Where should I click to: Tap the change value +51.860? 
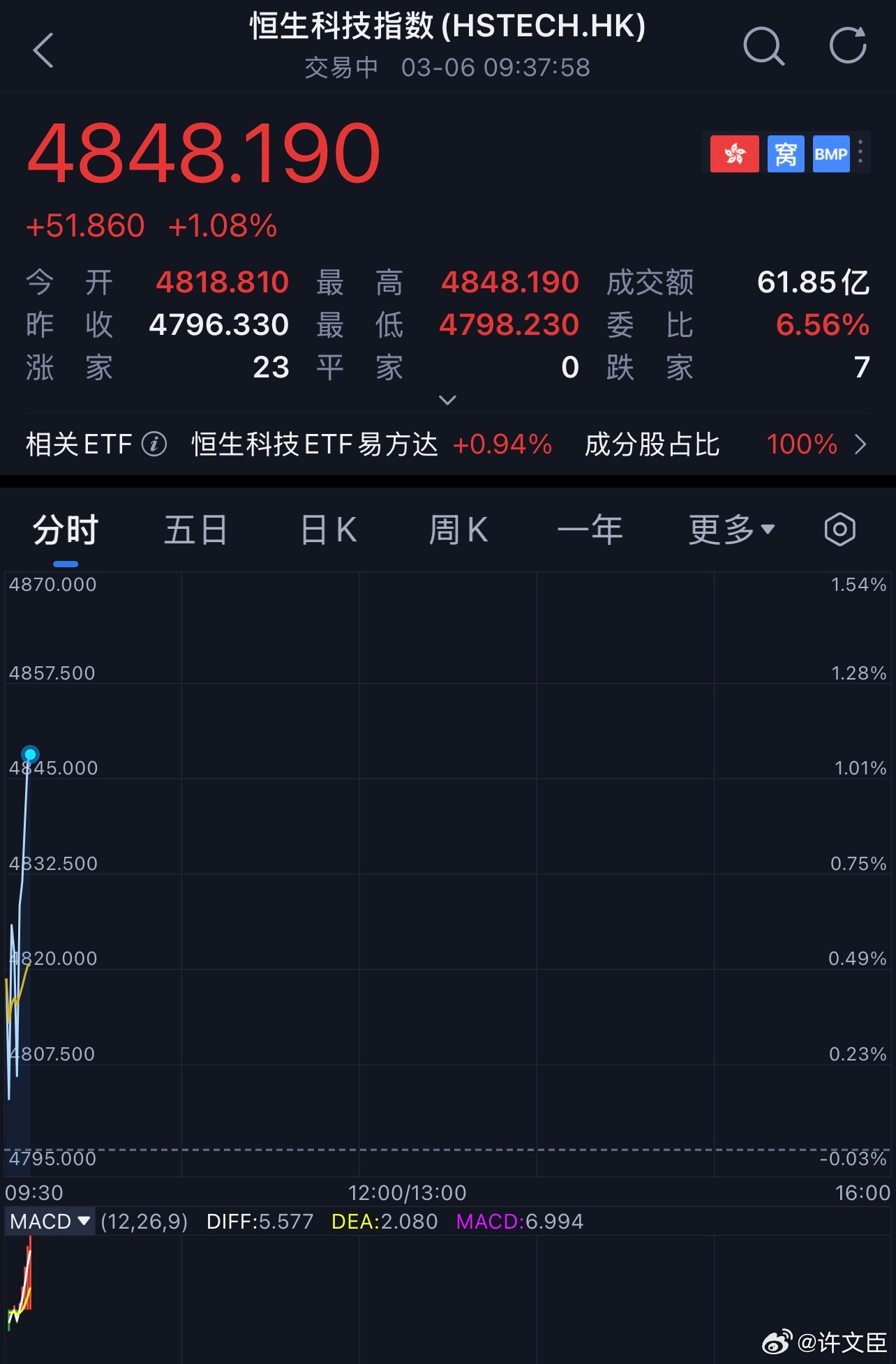click(85, 226)
